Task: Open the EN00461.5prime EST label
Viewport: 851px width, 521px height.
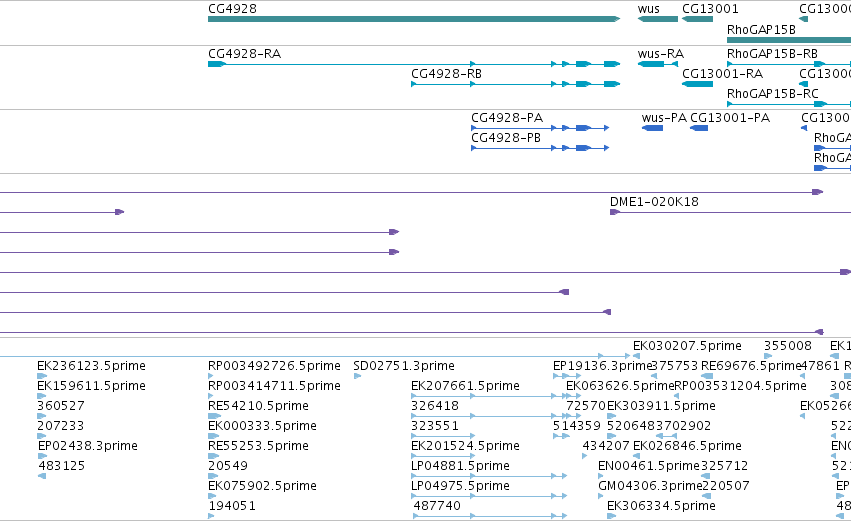Action: (649, 466)
